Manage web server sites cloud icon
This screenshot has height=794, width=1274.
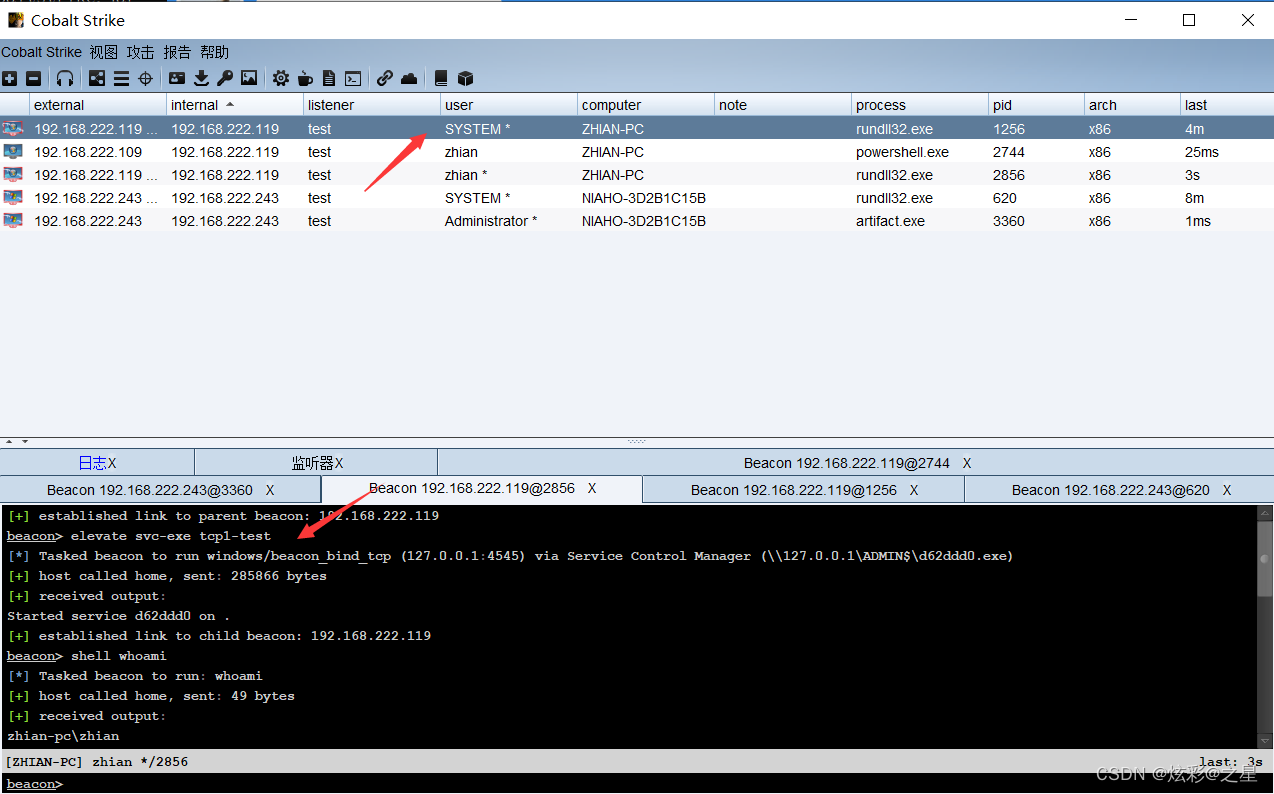(x=409, y=78)
